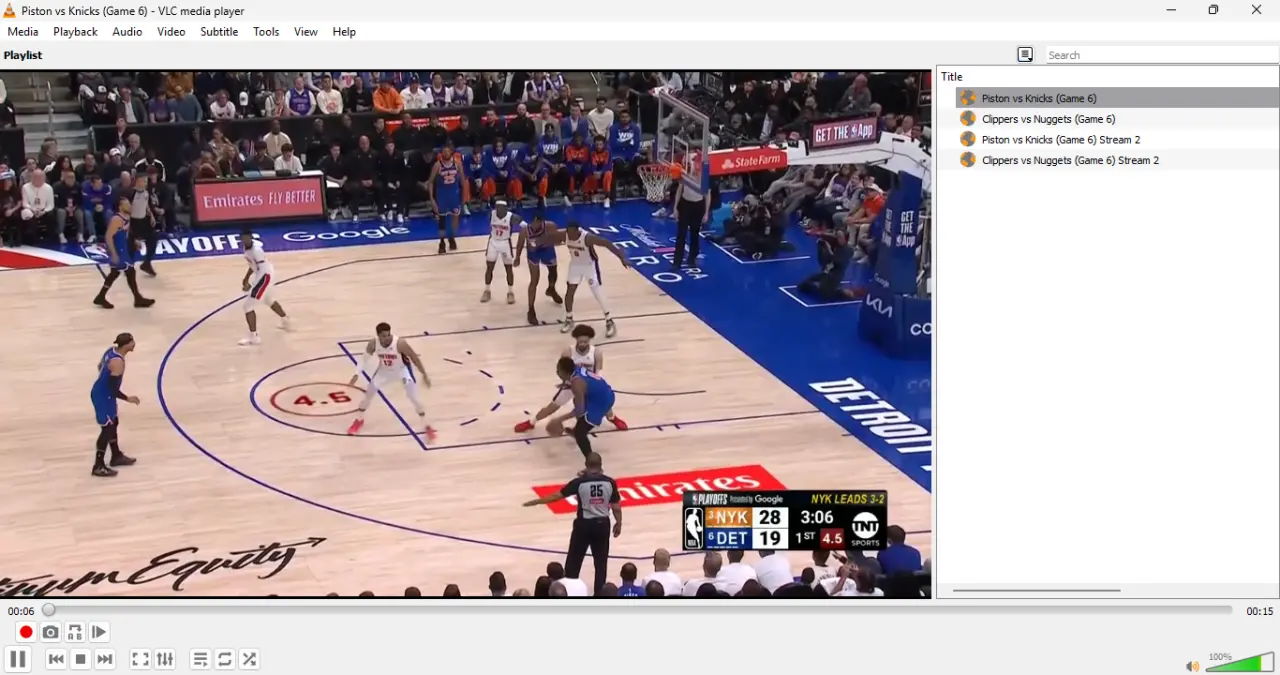This screenshot has width=1280, height=675.
Task: Pause the video playback
Action: tap(17, 659)
